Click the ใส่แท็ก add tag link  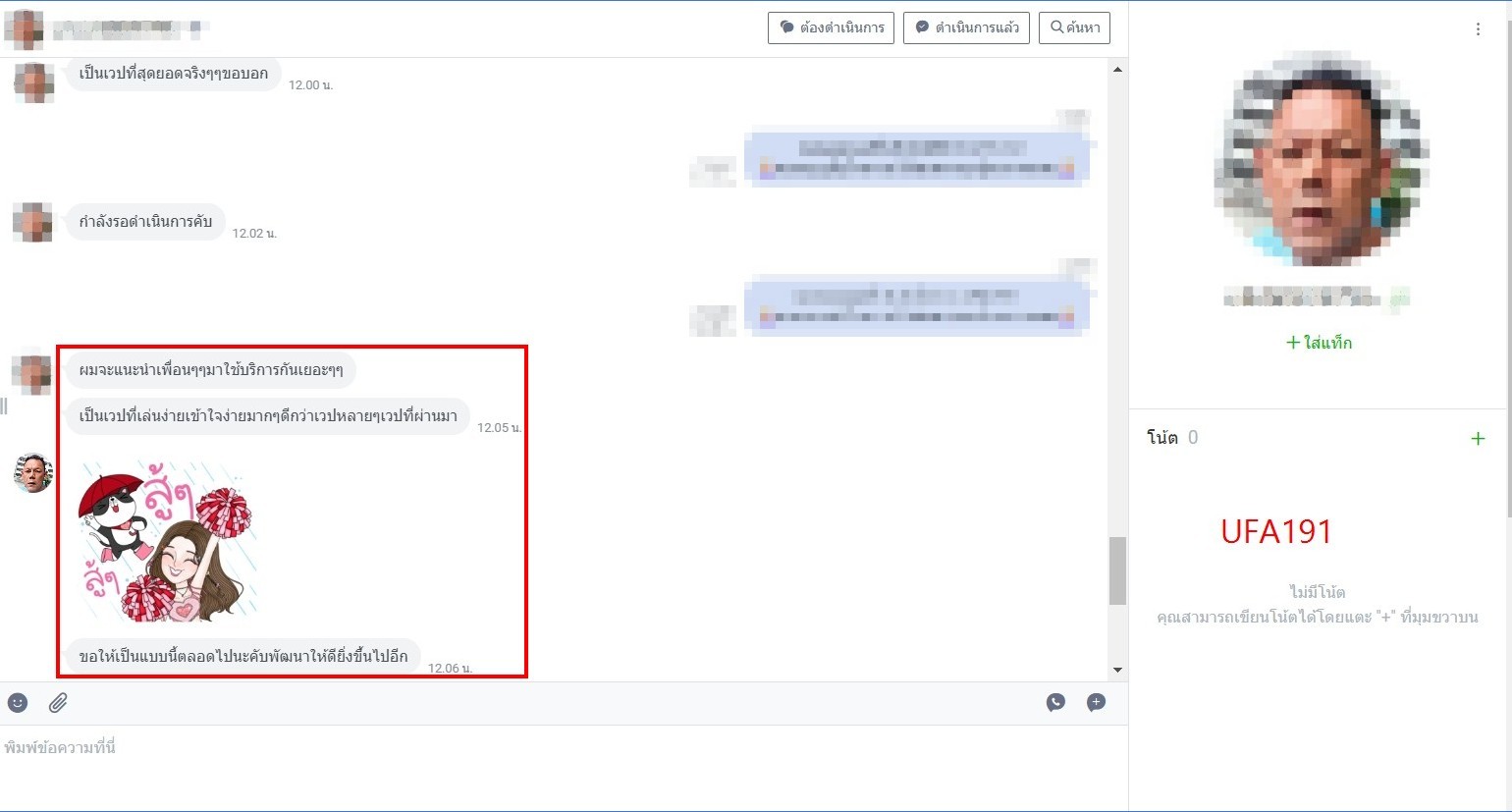[x=1319, y=343]
